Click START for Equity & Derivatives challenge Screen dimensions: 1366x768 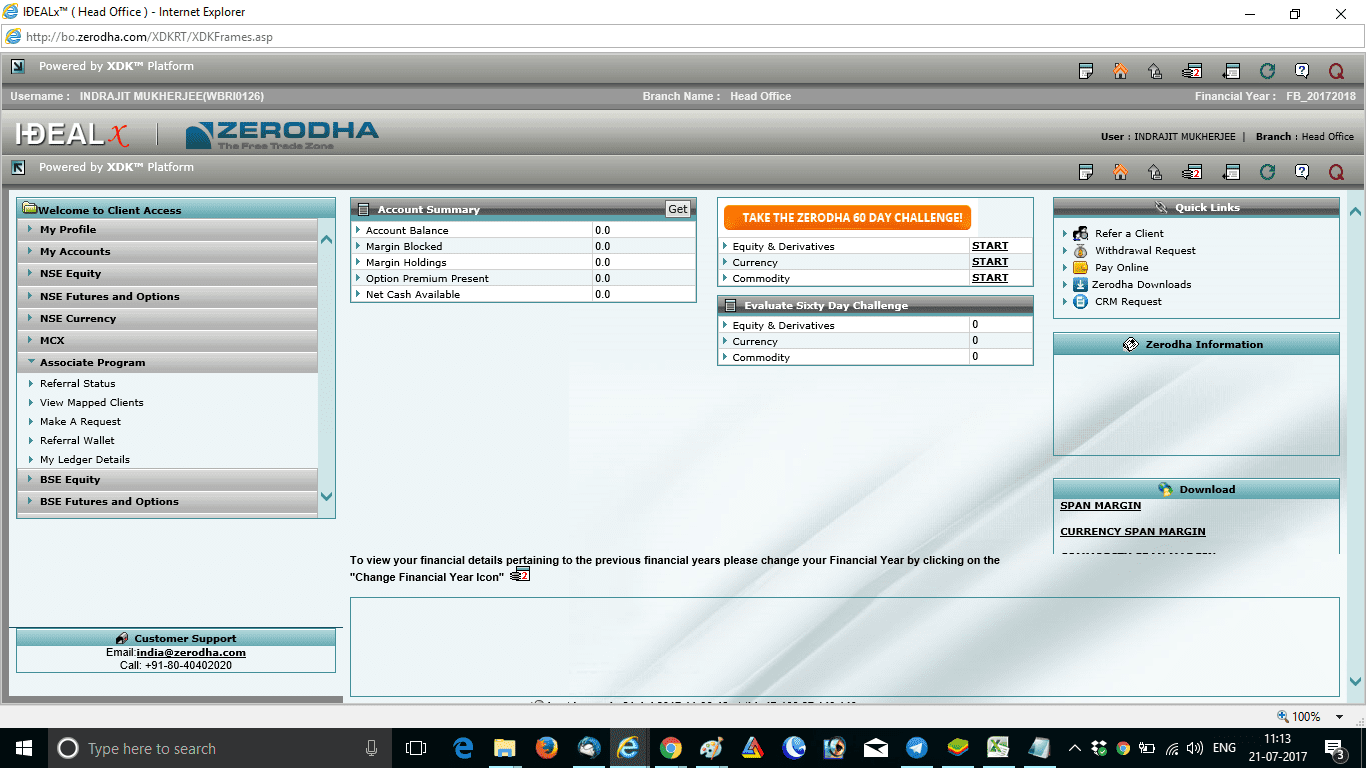pyautogui.click(x=990, y=246)
